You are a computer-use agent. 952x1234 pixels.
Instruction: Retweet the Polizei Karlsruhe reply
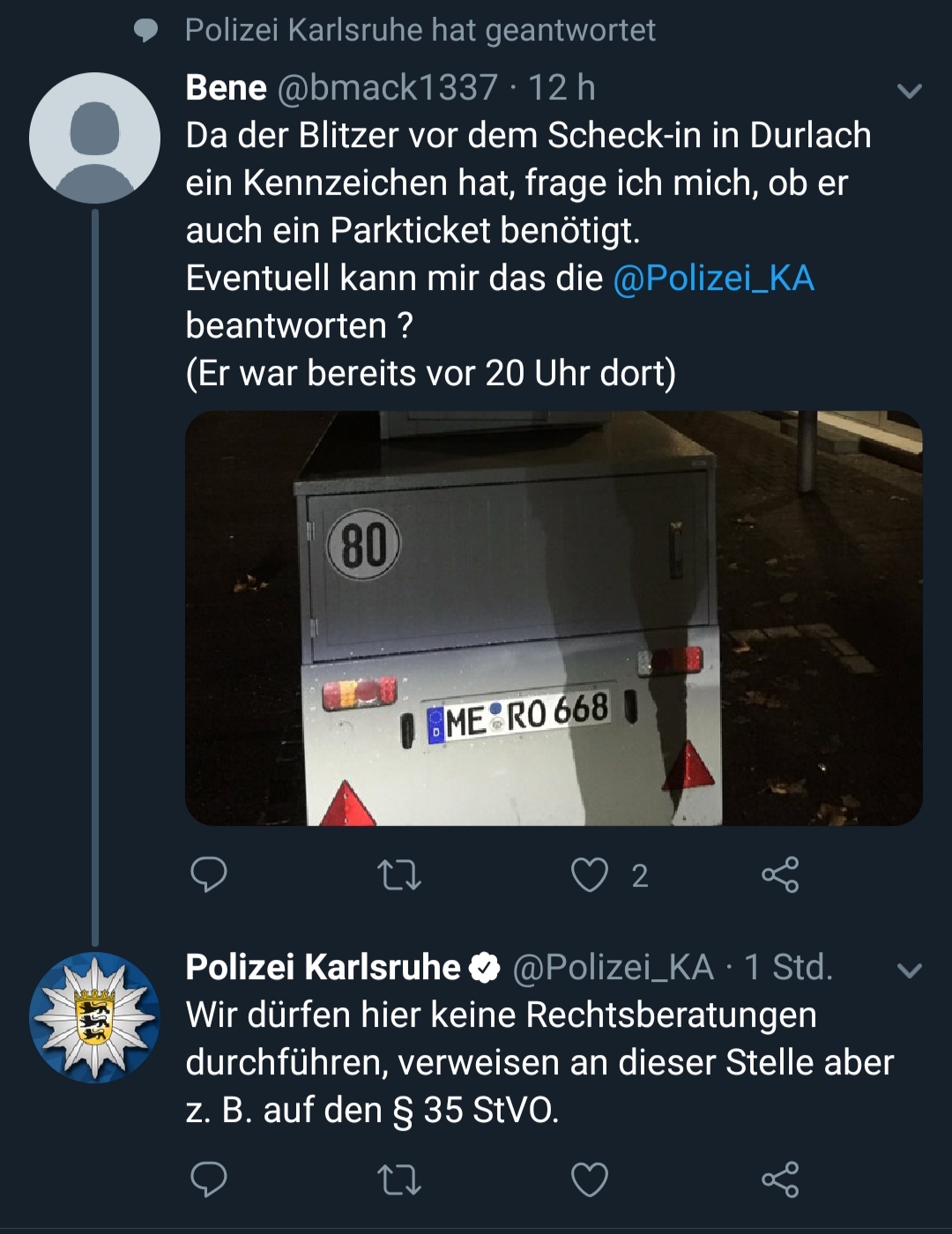click(399, 1180)
